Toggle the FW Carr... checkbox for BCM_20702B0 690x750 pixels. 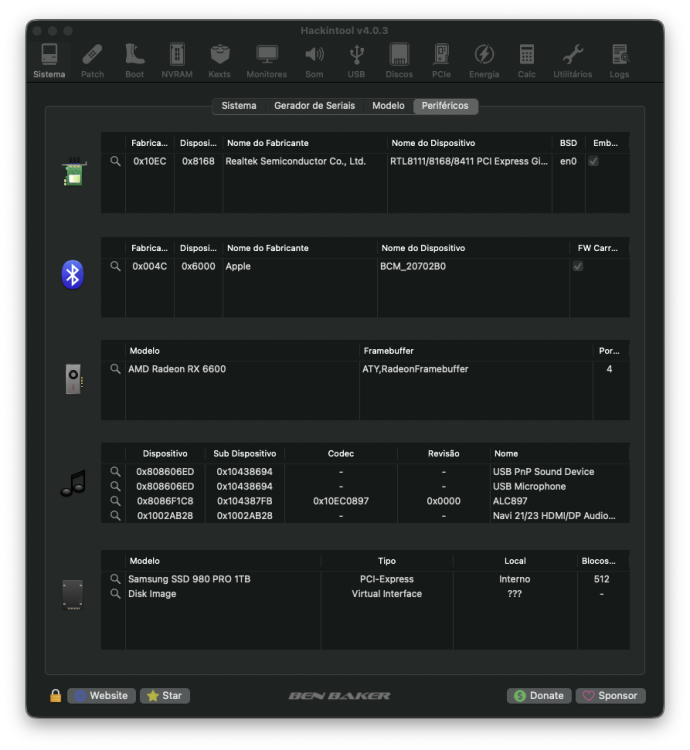[x=578, y=266]
